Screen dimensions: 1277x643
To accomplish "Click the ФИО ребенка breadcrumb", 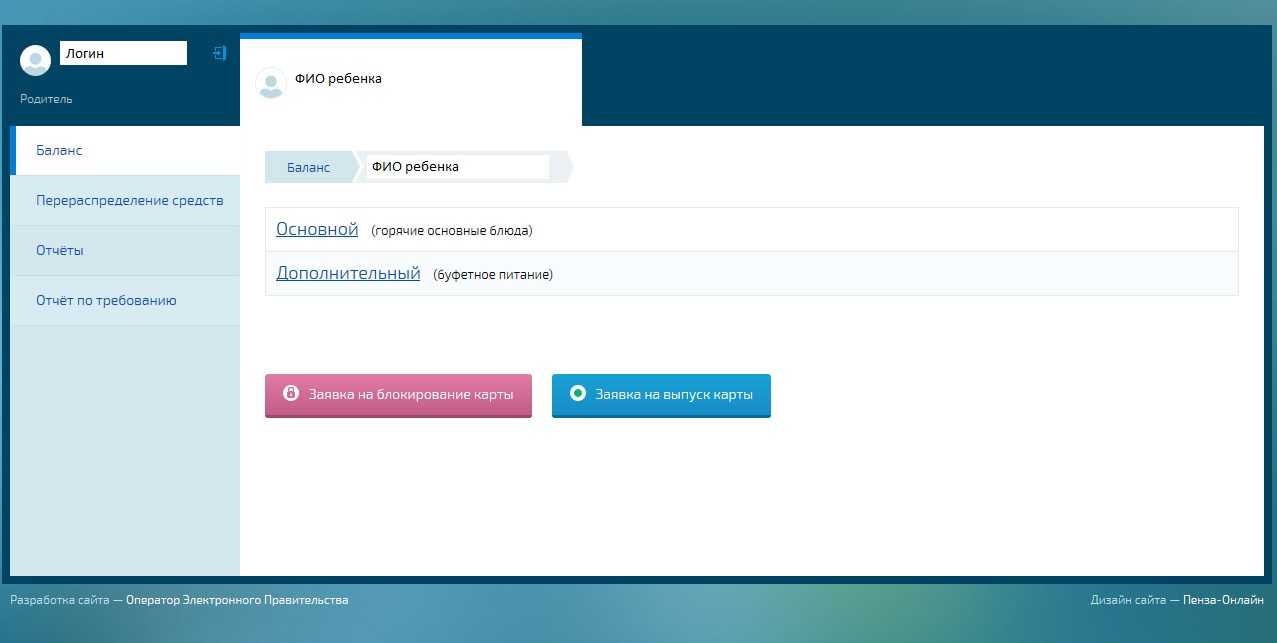I will point(456,167).
